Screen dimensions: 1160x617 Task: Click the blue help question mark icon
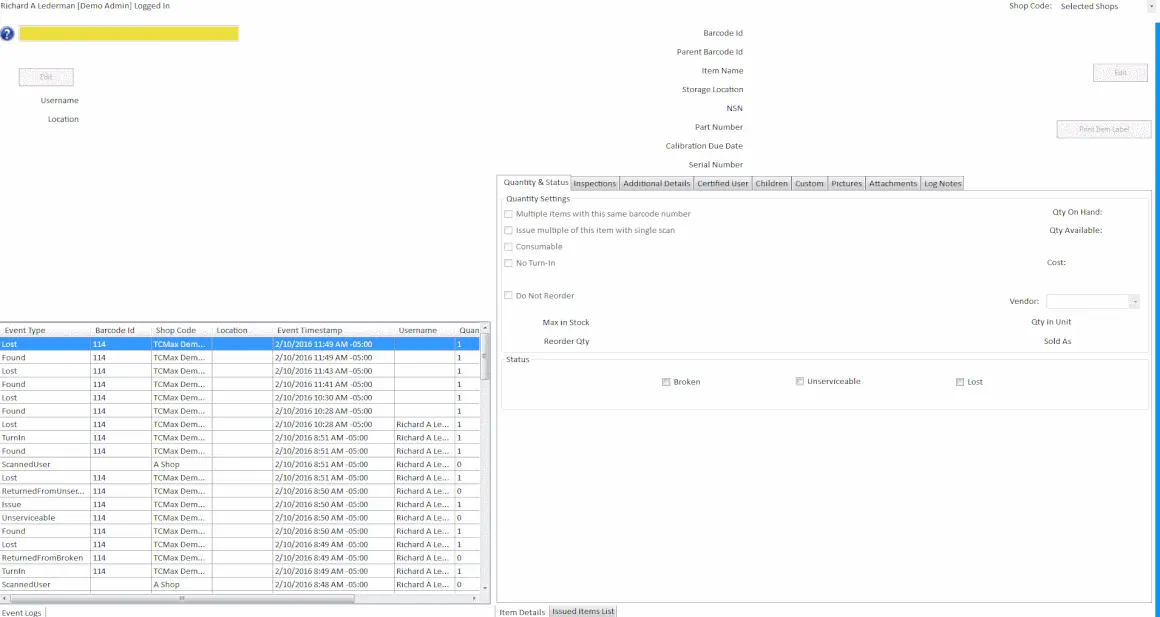pyautogui.click(x=8, y=33)
